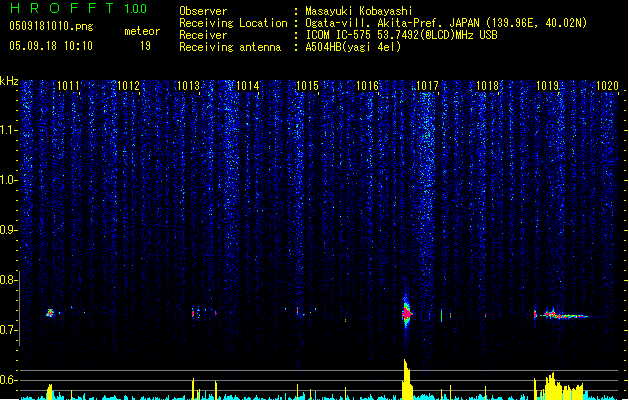Click the Receiving Location value text
The image size is (629, 400).
coord(446,23)
